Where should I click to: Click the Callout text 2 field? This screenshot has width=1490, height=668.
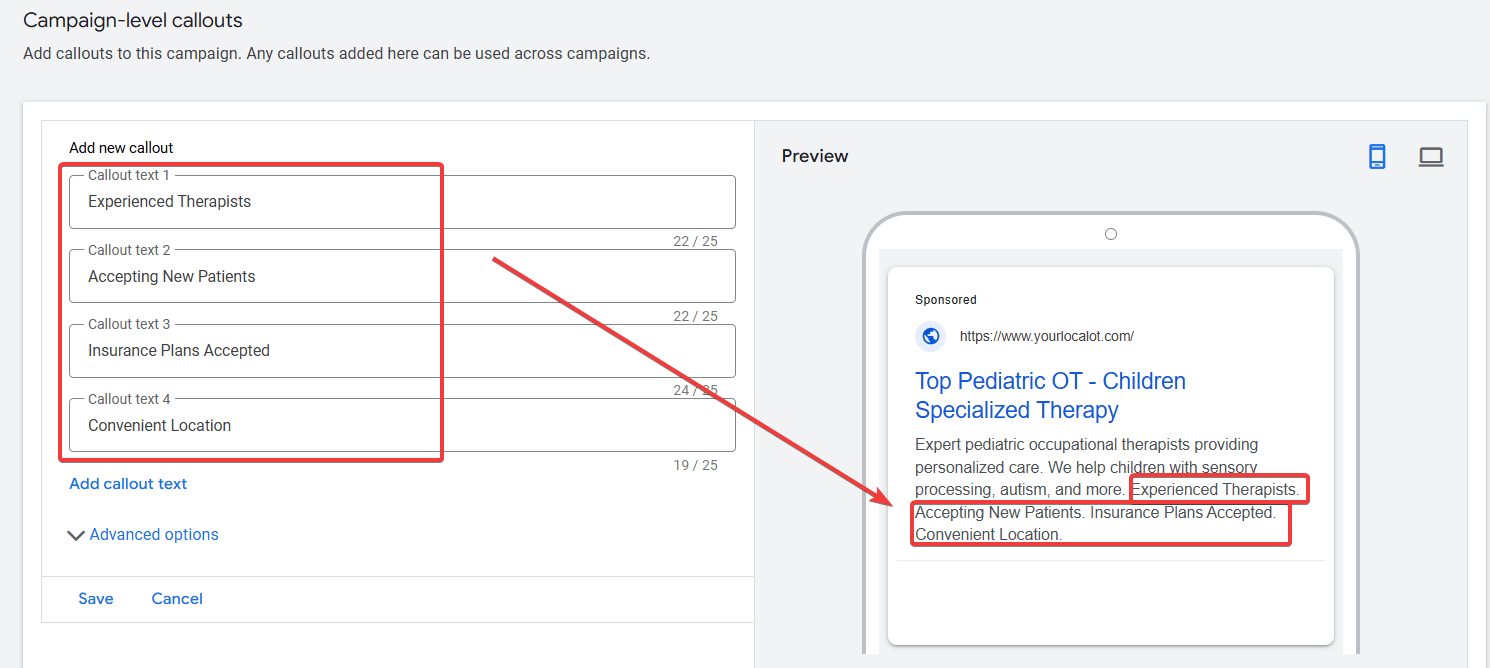[x=402, y=276]
